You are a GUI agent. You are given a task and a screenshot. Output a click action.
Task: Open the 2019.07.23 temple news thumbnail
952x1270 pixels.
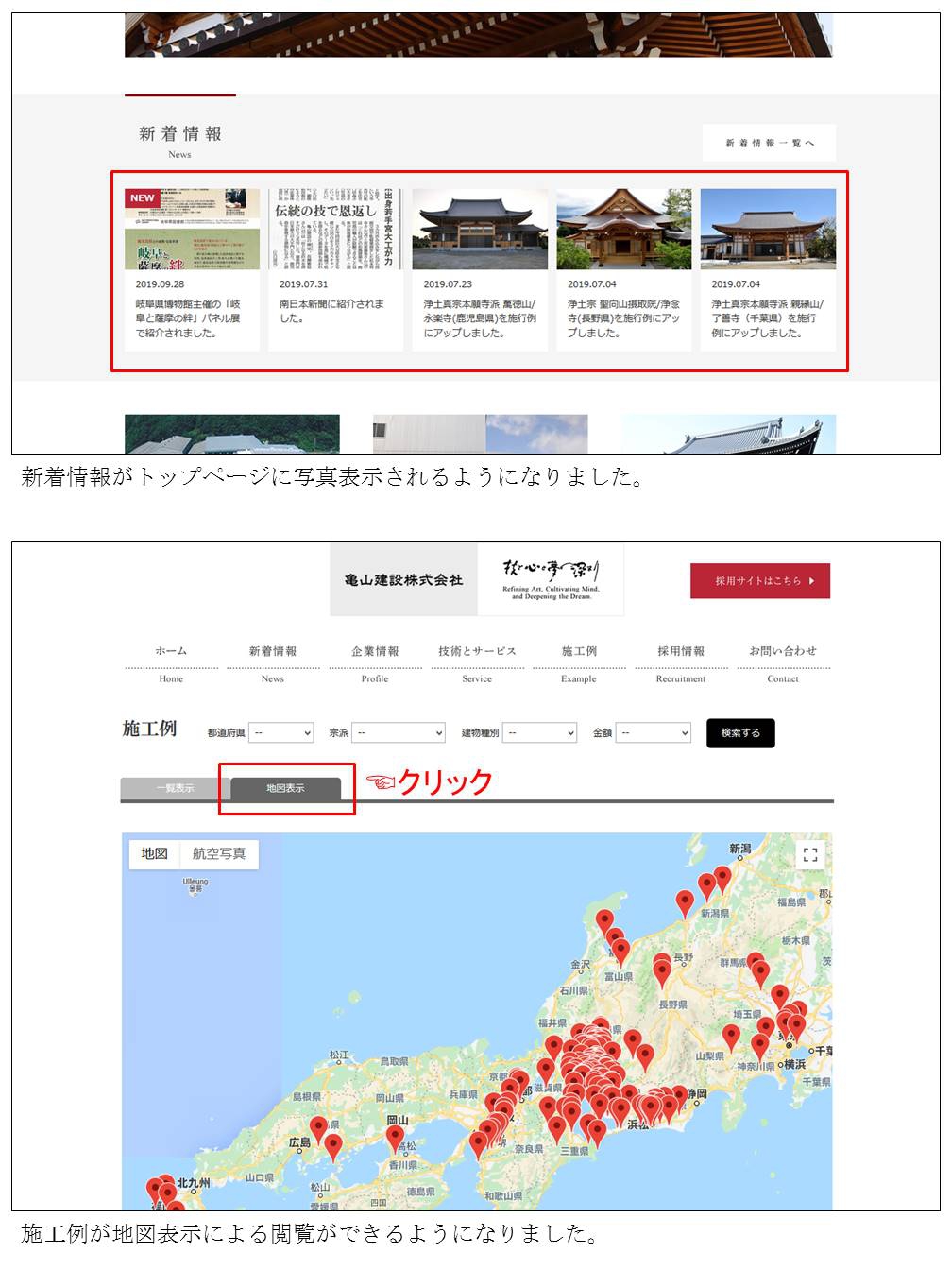coord(480,230)
